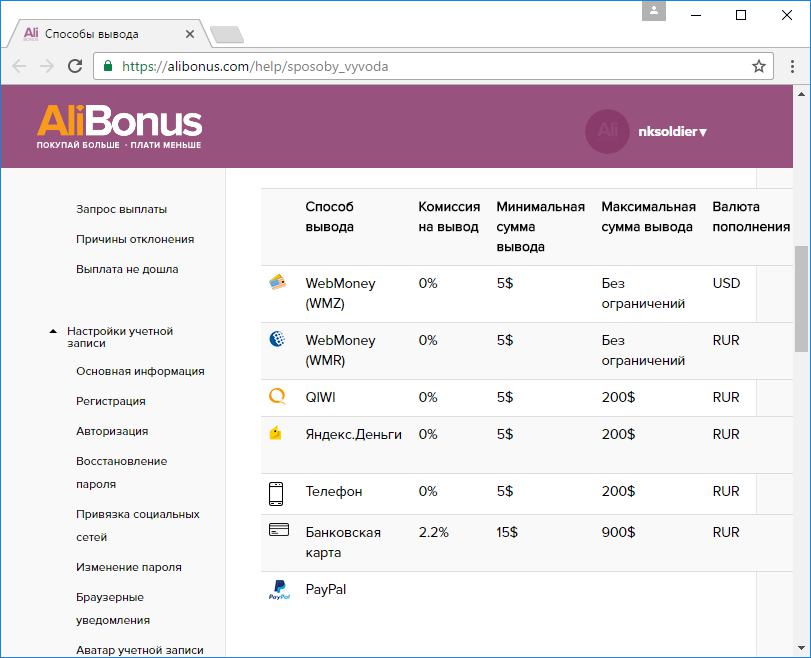Click the WebMoney (WMZ) method name
The height and width of the screenshot is (658, 811).
(340, 293)
